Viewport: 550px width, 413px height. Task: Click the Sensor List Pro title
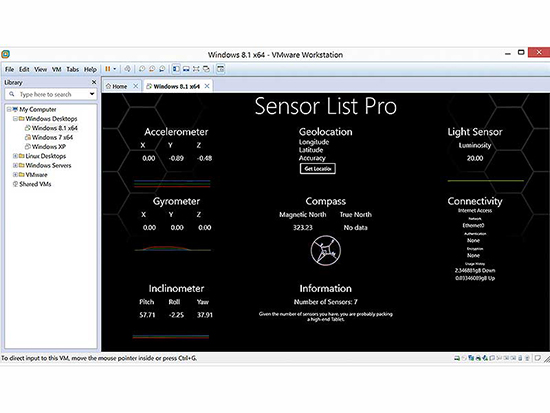pos(326,106)
